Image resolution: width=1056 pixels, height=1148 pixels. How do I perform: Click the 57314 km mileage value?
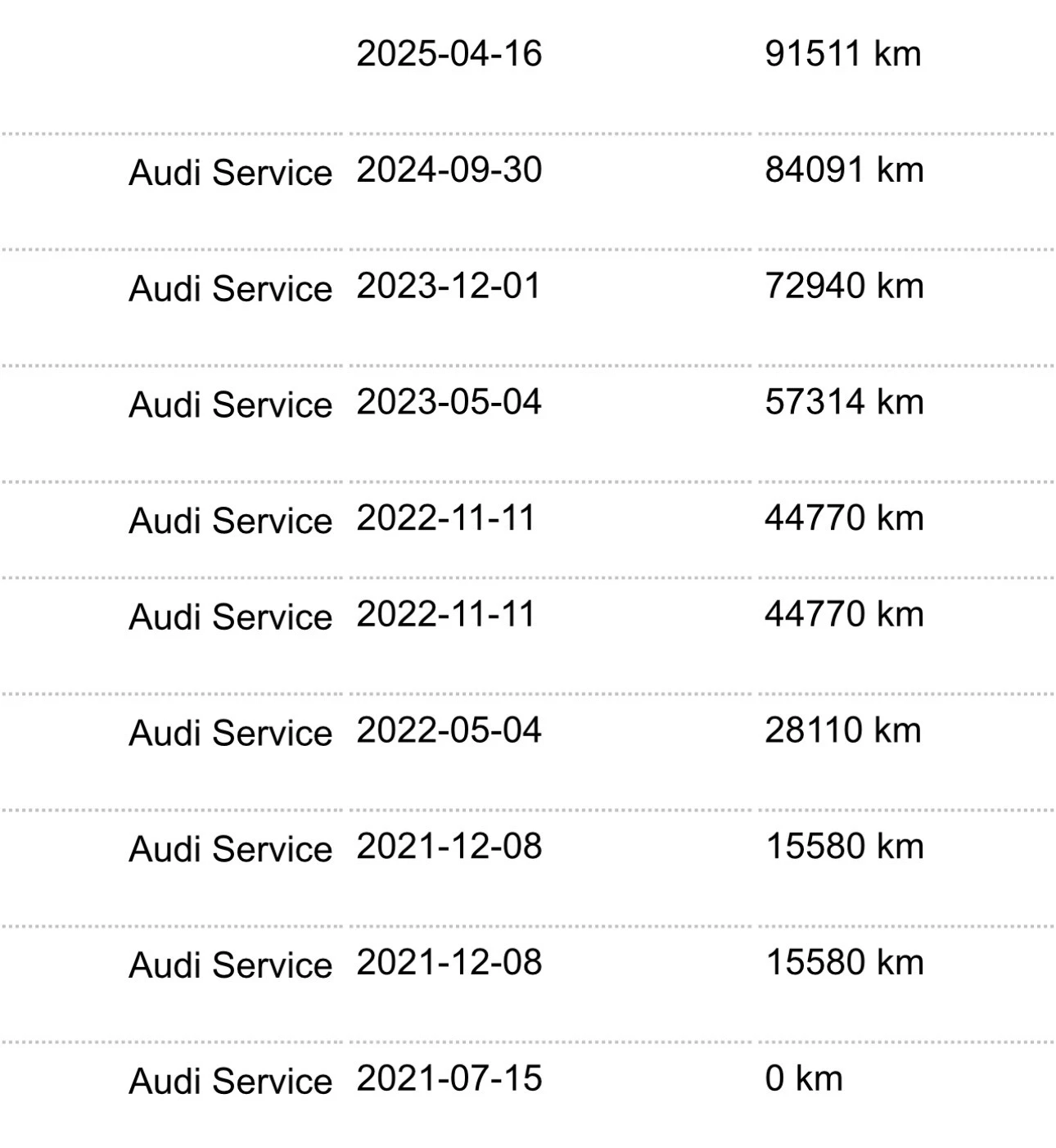pyautogui.click(x=844, y=403)
